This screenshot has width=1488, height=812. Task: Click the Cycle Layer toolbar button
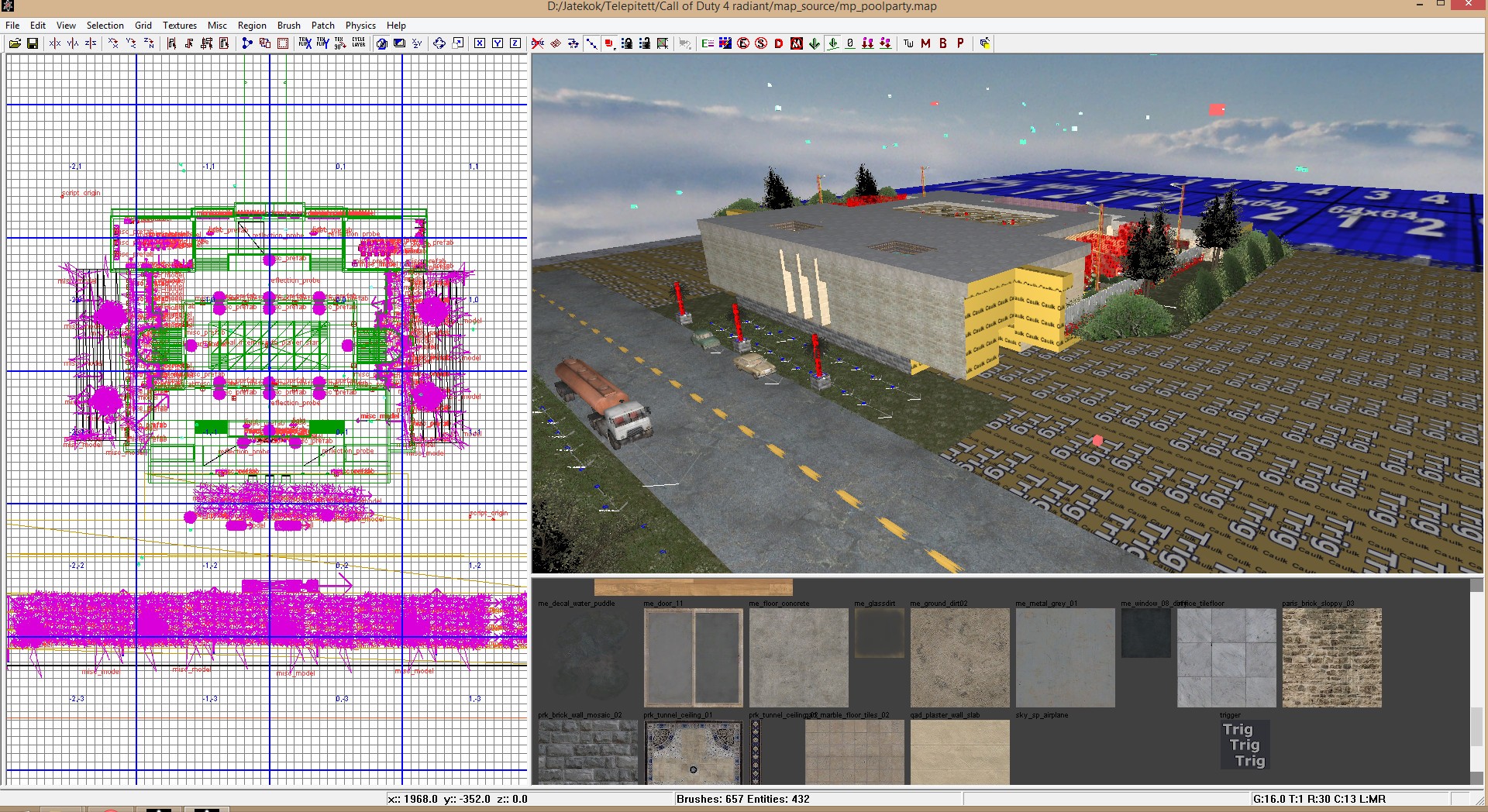coord(358,43)
